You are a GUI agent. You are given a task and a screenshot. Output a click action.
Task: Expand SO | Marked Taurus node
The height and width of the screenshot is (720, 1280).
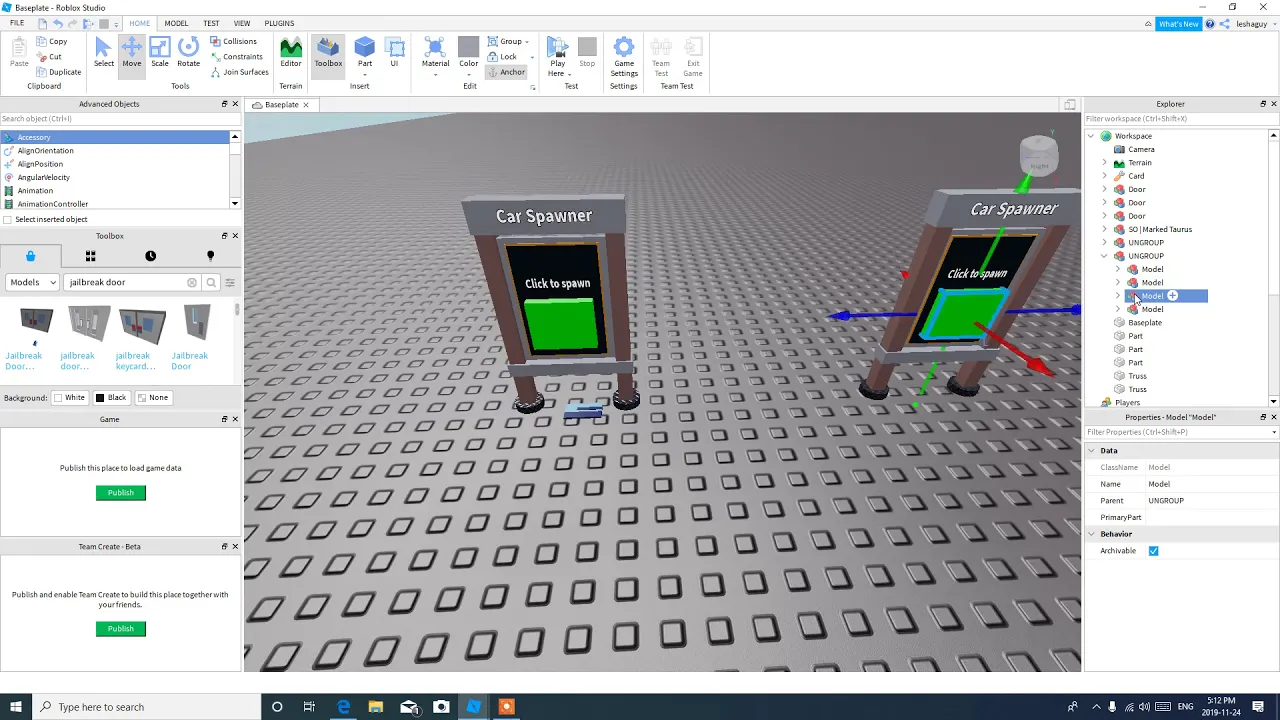tap(1105, 230)
